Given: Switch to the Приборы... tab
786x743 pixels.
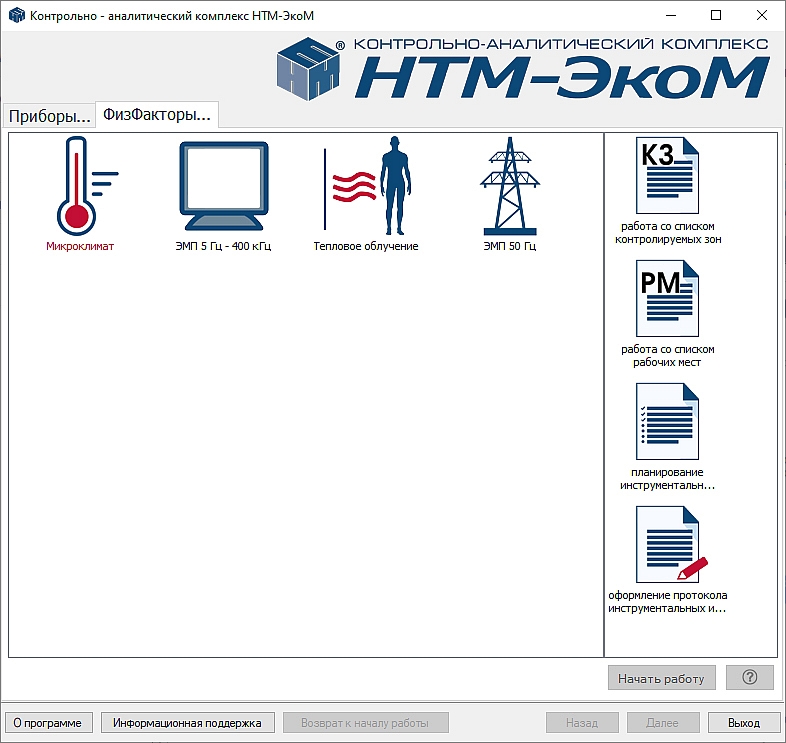Looking at the screenshot, I should coord(50,116).
